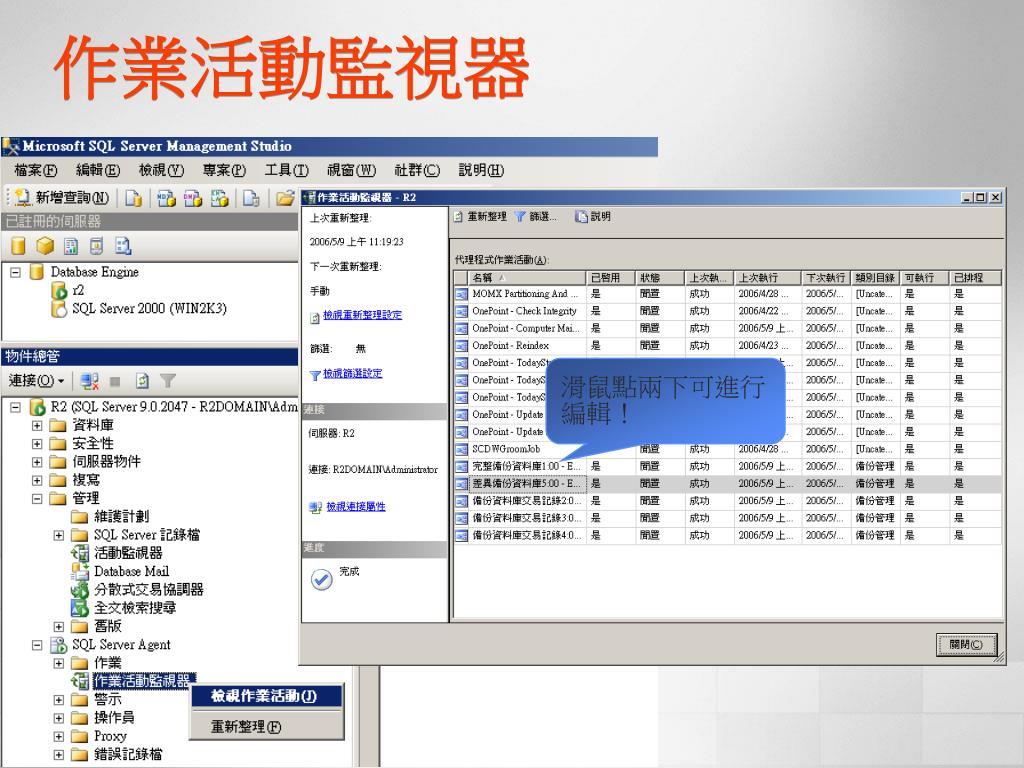Image resolution: width=1024 pixels, height=768 pixels.
Task: Sort jobs by the 類別目錄 column header
Action: 875,278
